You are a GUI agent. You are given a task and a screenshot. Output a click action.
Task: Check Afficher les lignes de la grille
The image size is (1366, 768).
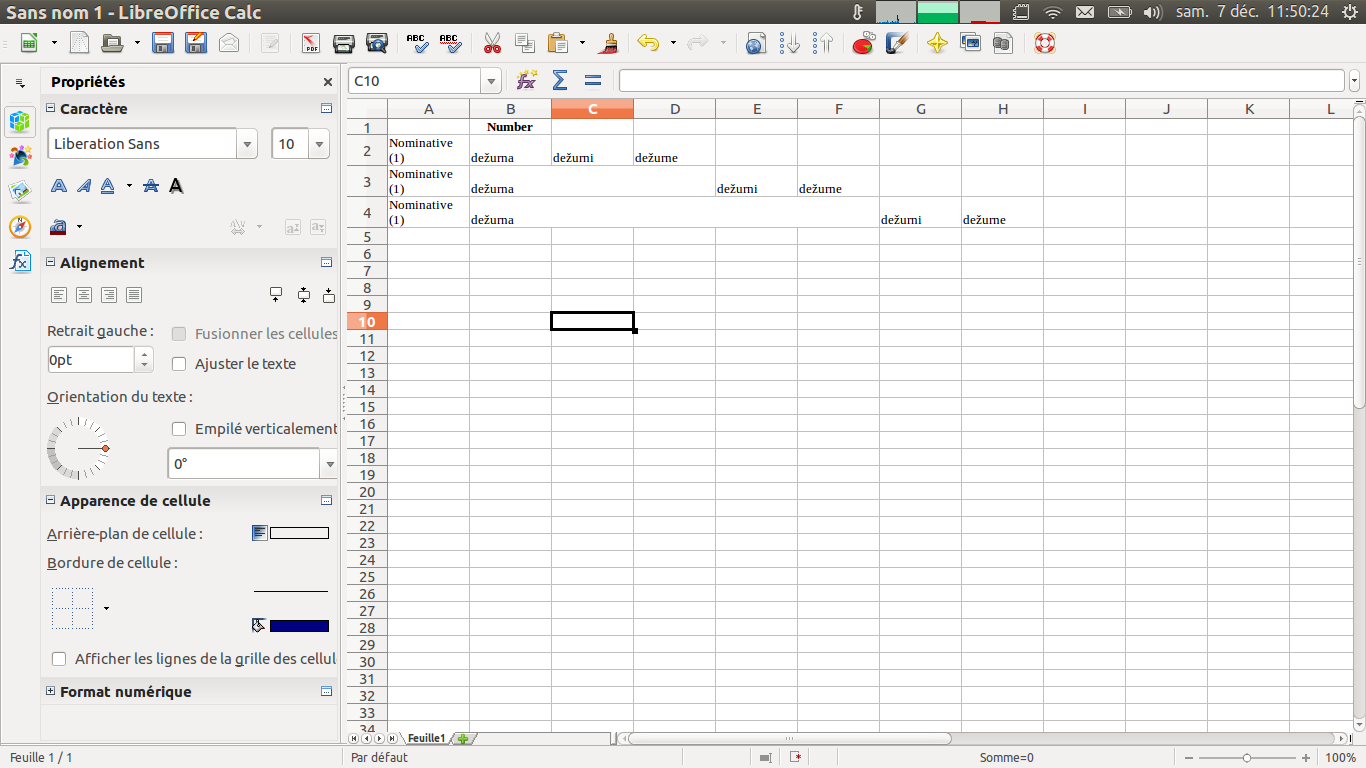click(x=59, y=659)
